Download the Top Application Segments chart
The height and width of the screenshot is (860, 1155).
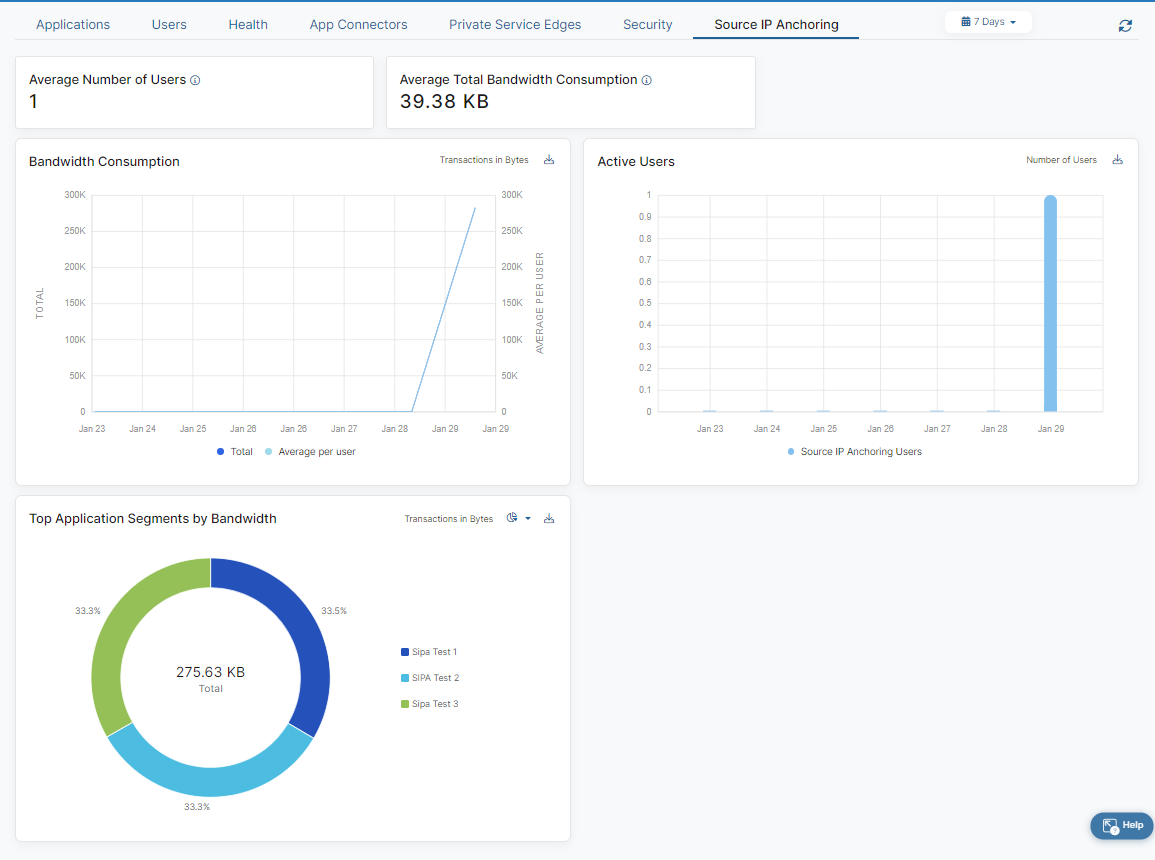click(x=549, y=518)
